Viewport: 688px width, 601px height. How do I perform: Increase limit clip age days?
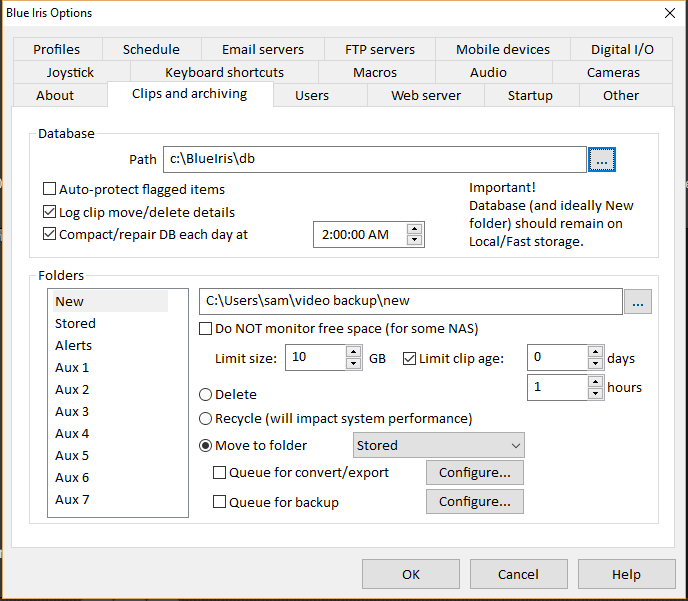595,352
